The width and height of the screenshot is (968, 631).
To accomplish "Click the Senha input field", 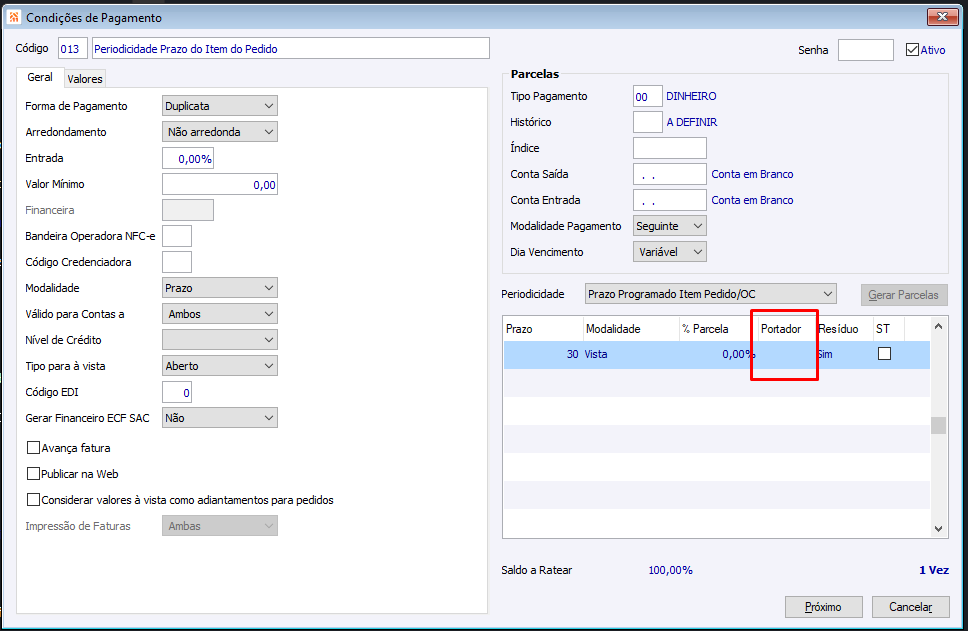I will [866, 50].
